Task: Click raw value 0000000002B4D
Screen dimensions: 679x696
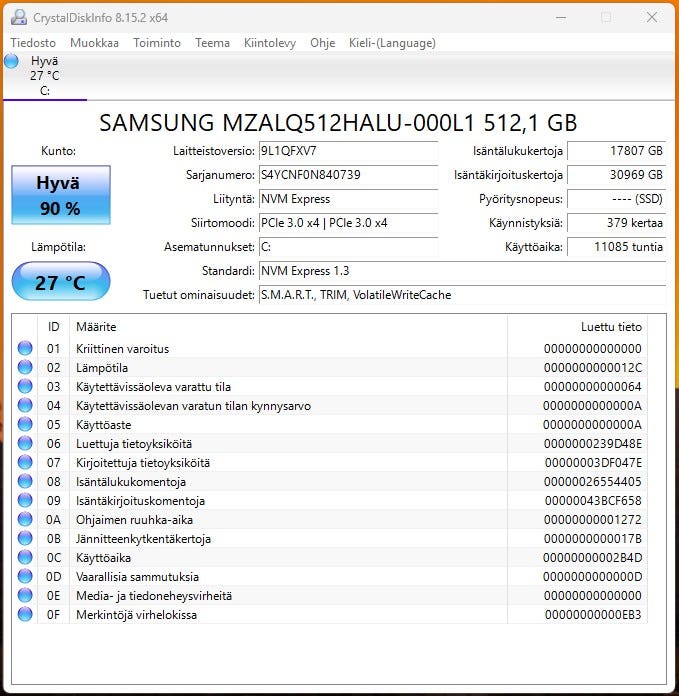Action: coord(593,558)
